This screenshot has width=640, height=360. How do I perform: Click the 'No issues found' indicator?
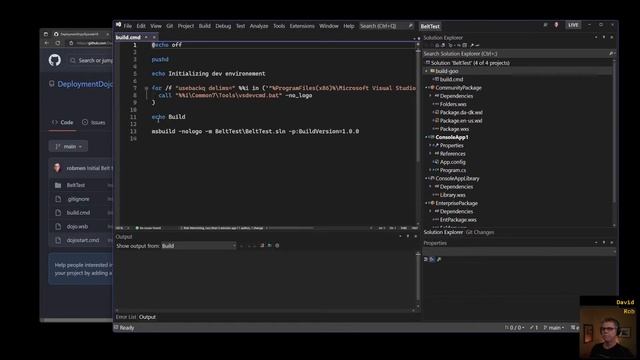[x=148, y=228]
